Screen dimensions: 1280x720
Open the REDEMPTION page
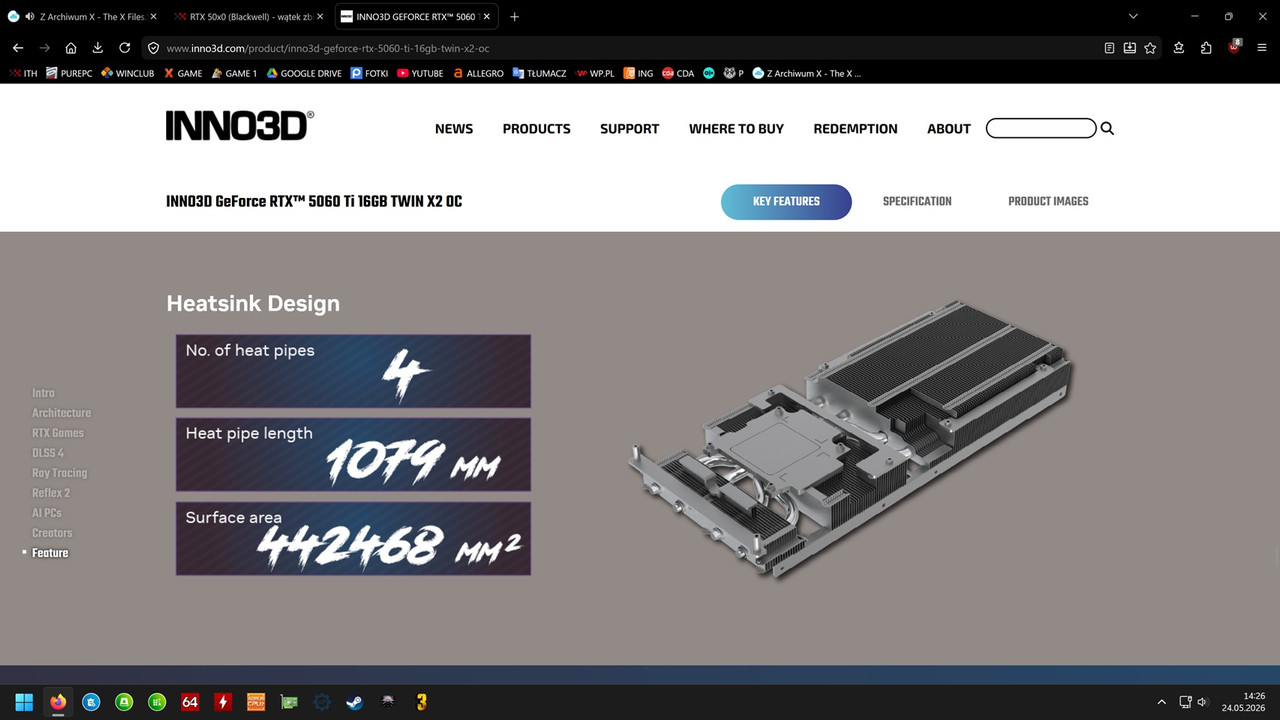coord(856,128)
